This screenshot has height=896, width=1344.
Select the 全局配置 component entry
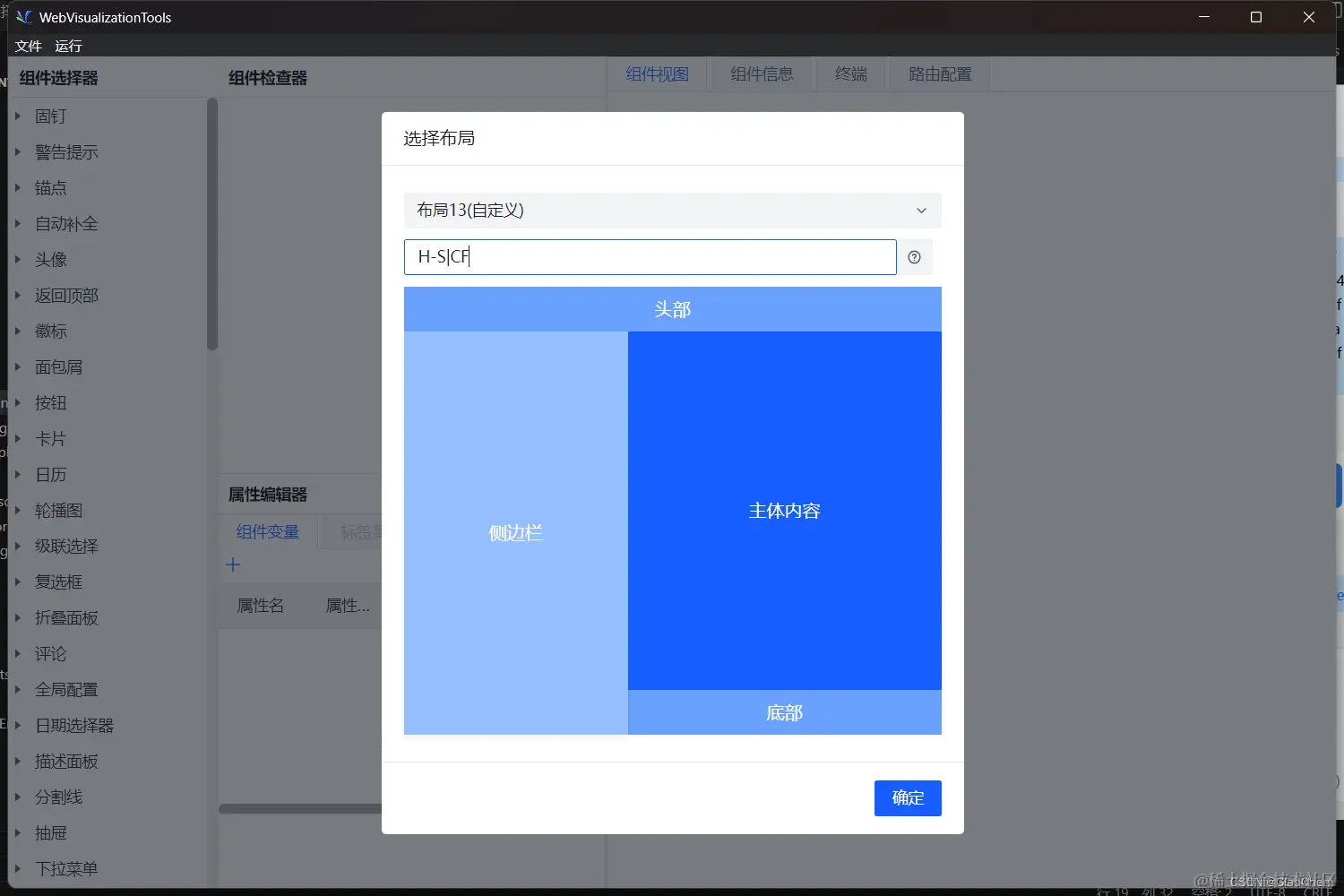(67, 690)
